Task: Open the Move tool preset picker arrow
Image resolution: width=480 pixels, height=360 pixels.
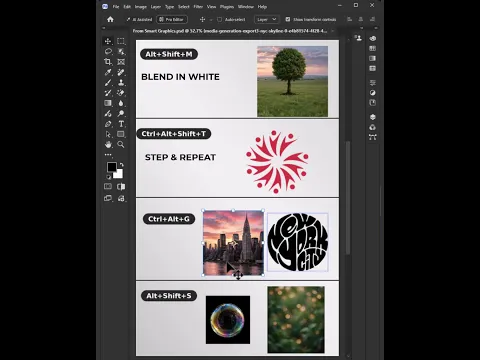Action: point(211,20)
